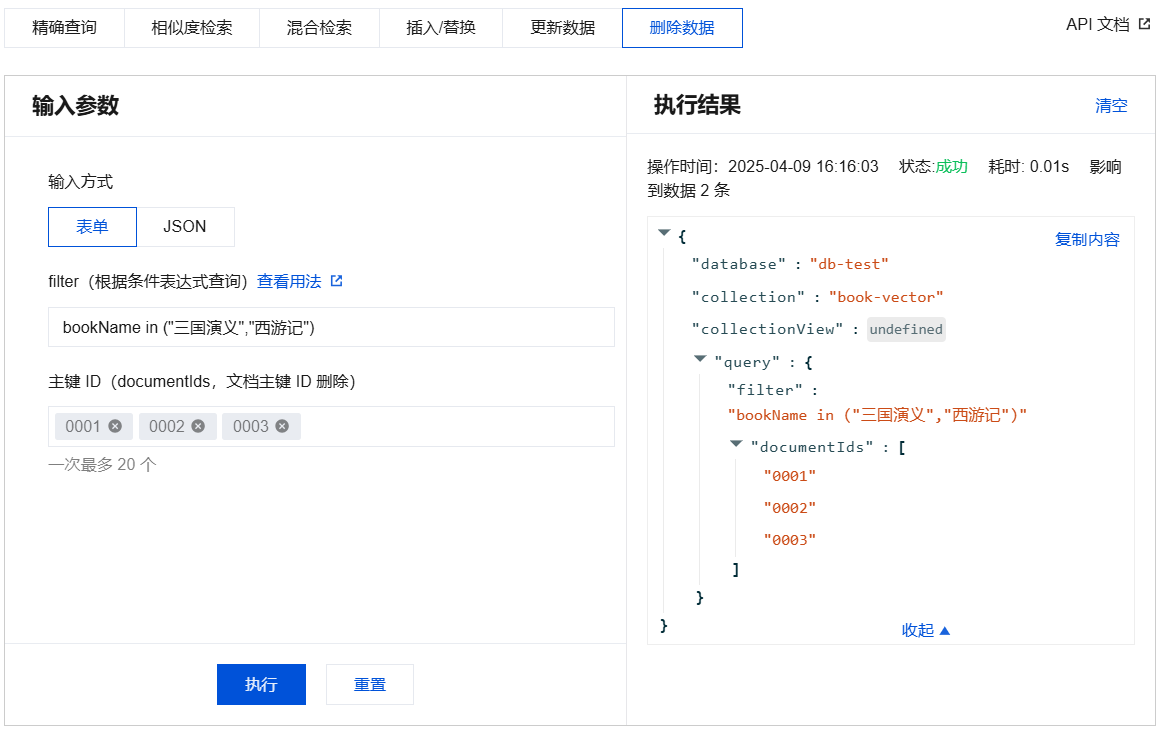Screen dimensions: 1159x732
Task: Remove the 0001 tag via its x icon
Action: pos(115,426)
